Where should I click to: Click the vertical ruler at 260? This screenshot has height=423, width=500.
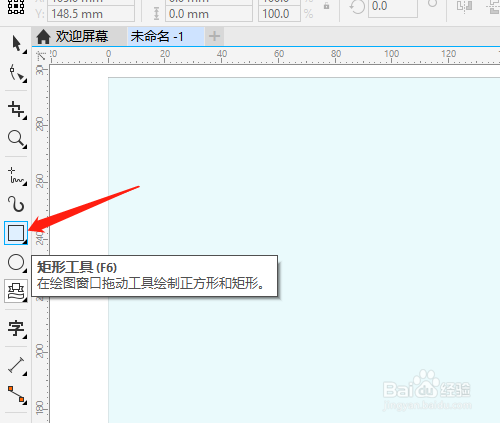point(41,181)
